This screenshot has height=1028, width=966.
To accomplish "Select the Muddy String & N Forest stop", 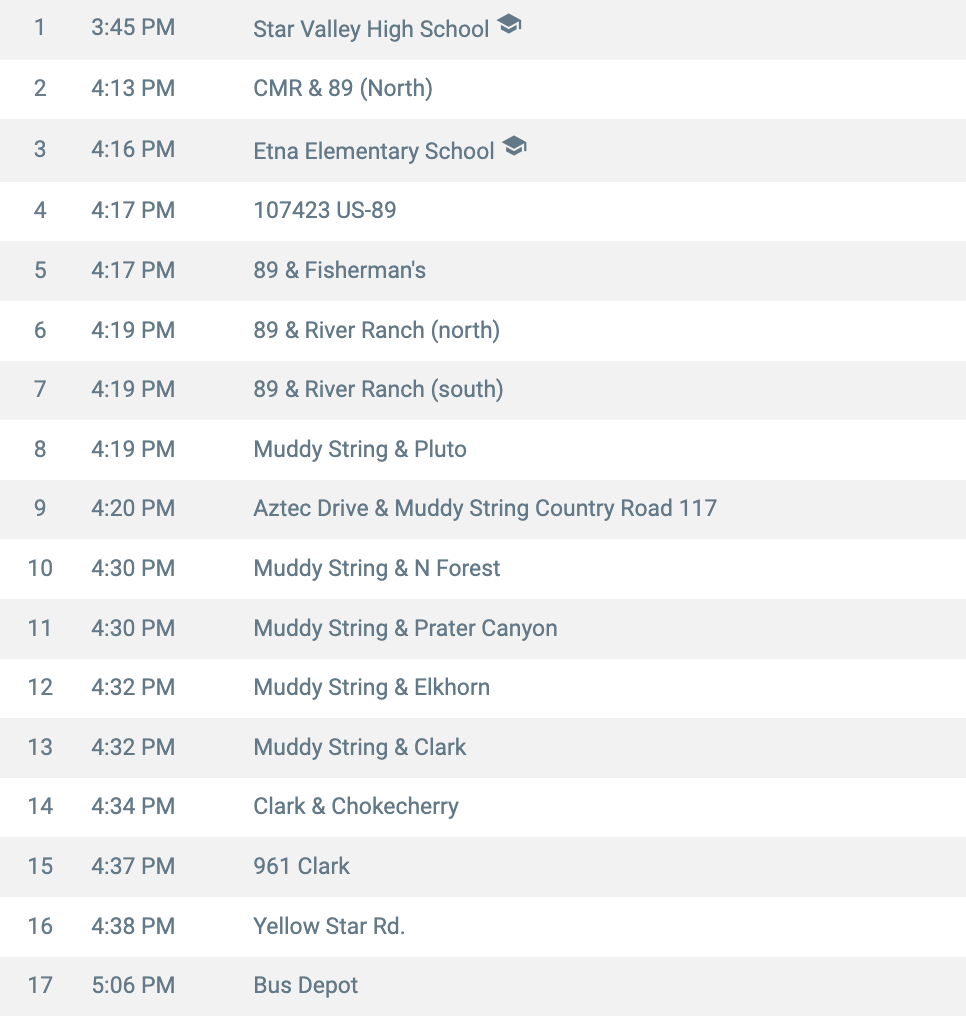I will [377, 568].
